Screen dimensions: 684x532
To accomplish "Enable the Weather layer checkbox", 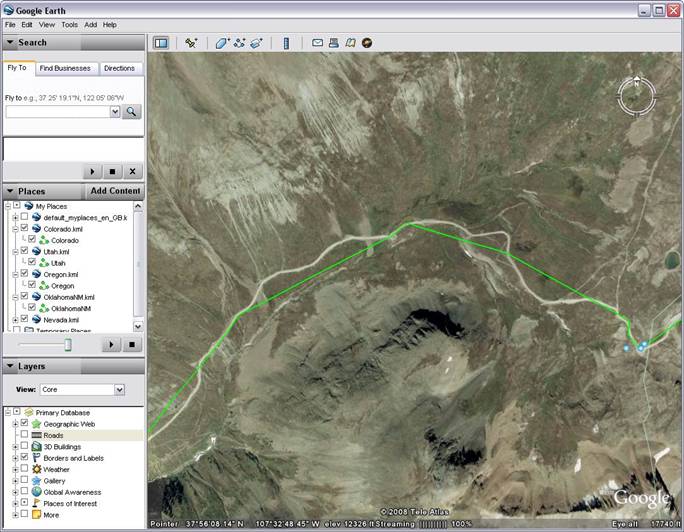I will point(24,468).
